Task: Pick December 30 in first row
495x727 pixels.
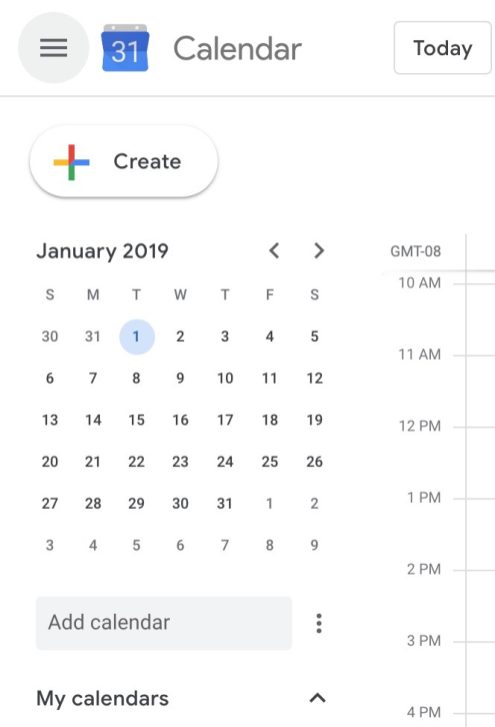Action: tap(50, 337)
